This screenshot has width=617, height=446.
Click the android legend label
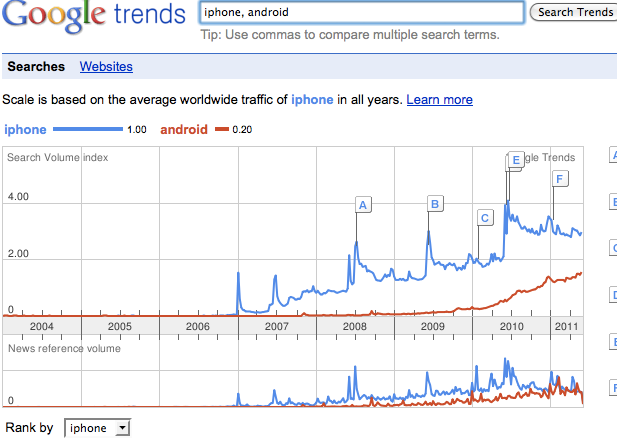pyautogui.click(x=184, y=129)
